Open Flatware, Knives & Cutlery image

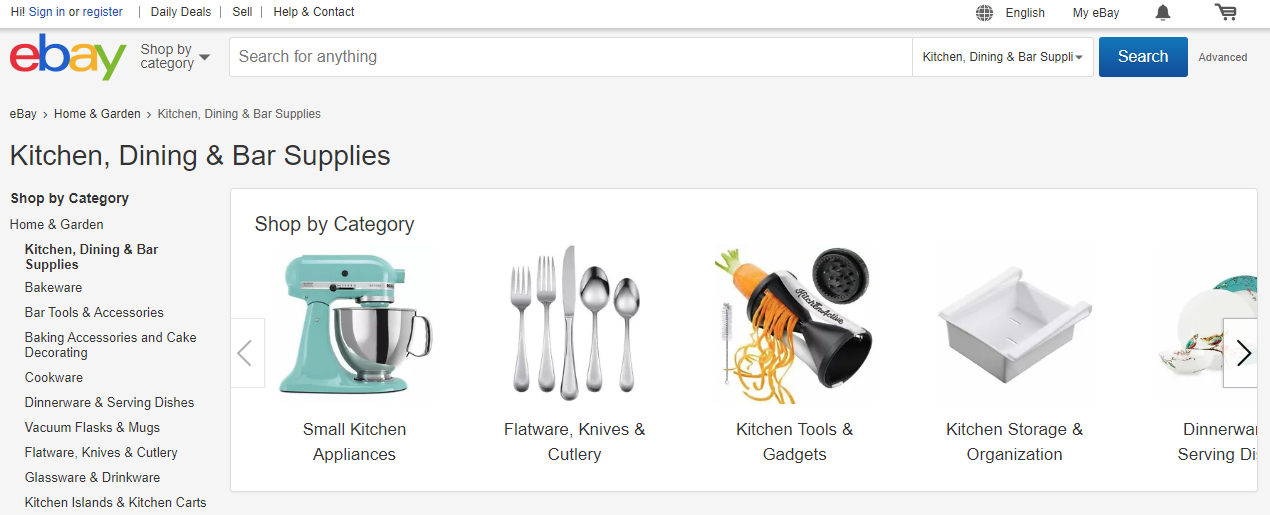(x=574, y=324)
